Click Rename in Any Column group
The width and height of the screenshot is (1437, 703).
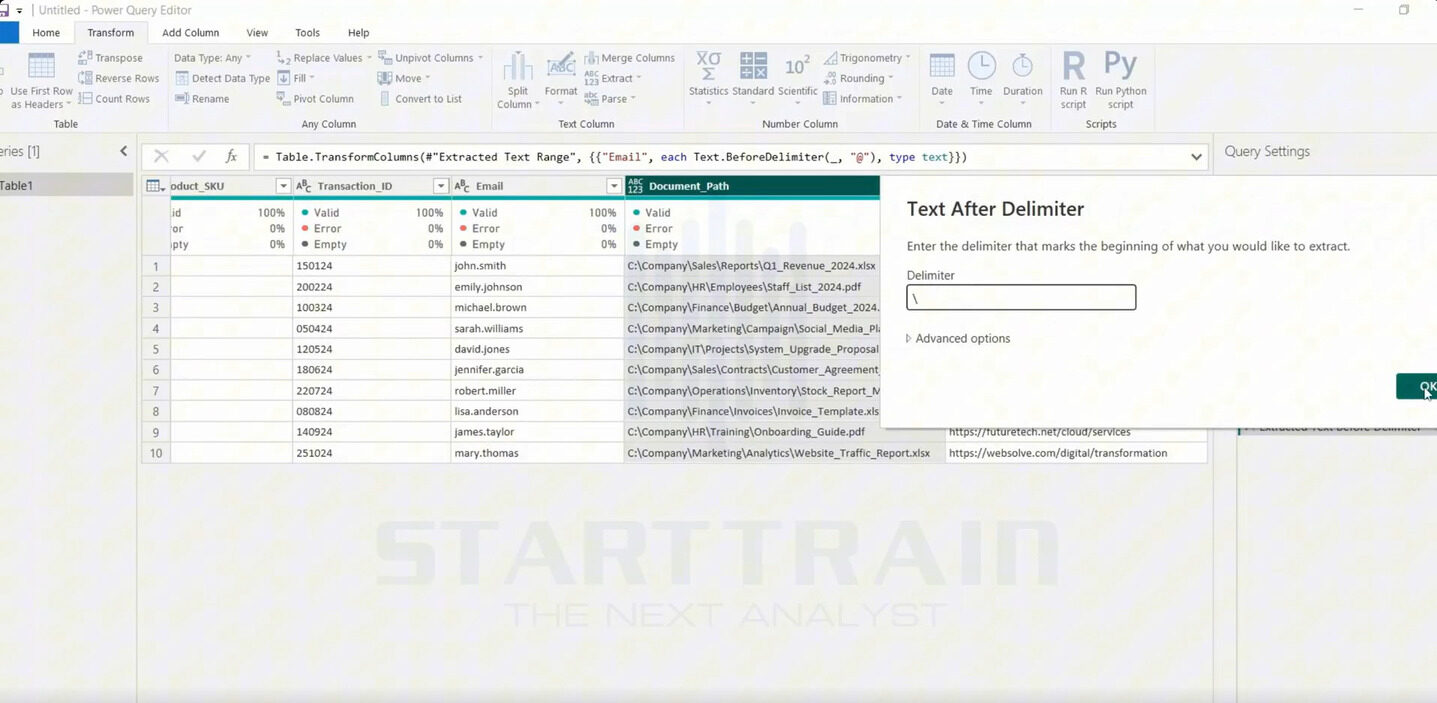point(202,99)
